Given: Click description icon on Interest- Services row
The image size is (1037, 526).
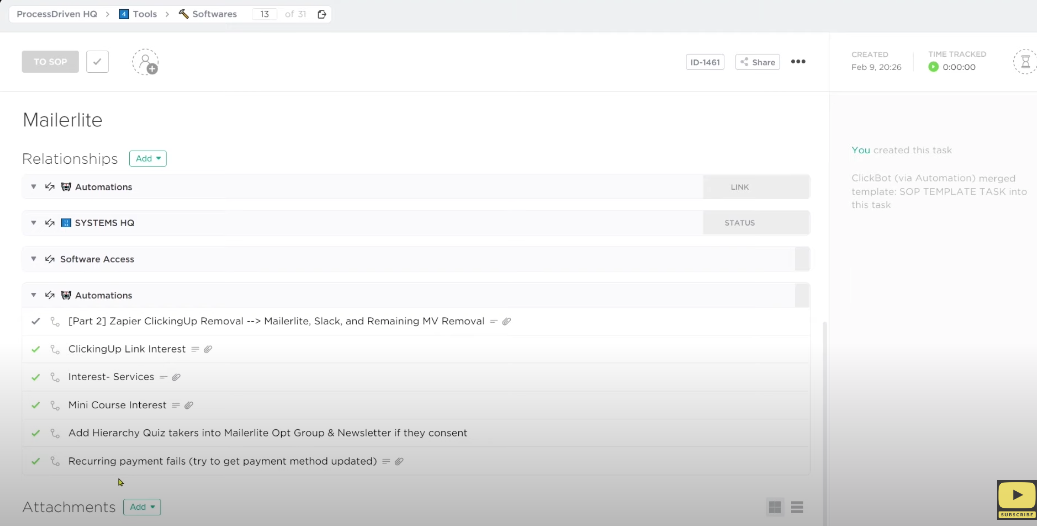Looking at the screenshot, I should click(163, 377).
